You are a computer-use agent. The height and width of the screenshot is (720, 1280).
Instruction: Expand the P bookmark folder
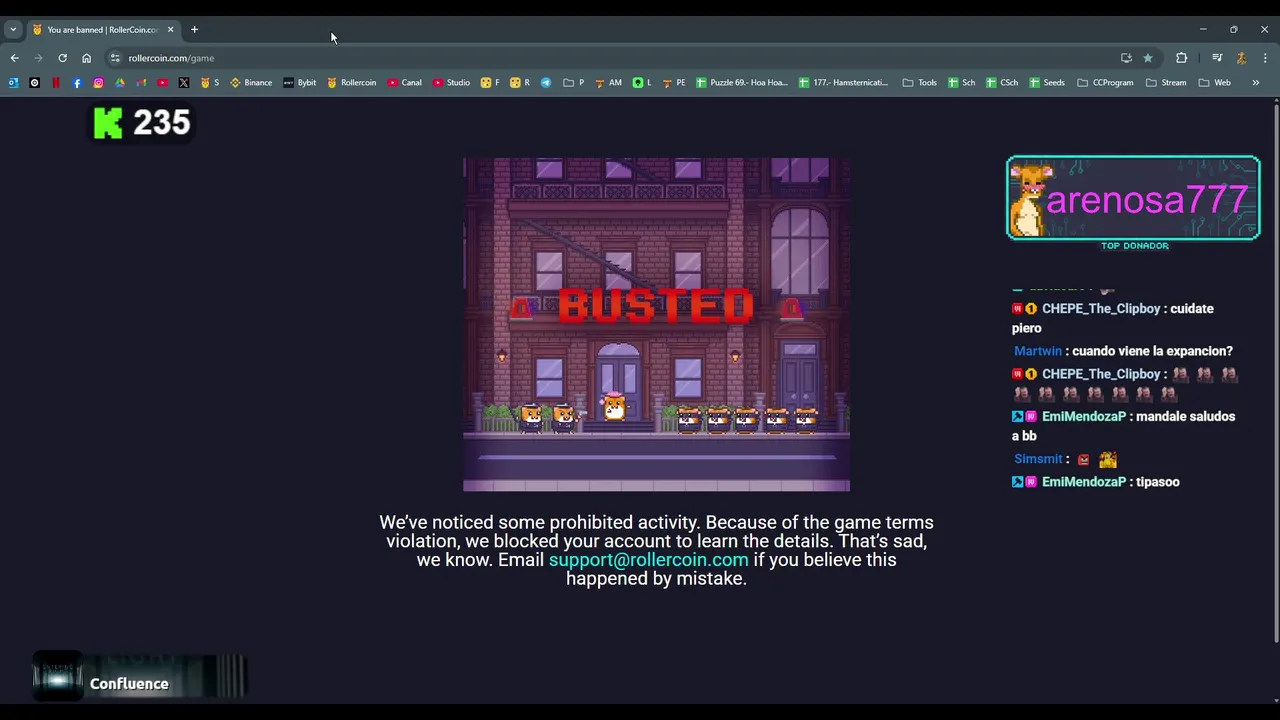[x=574, y=83]
